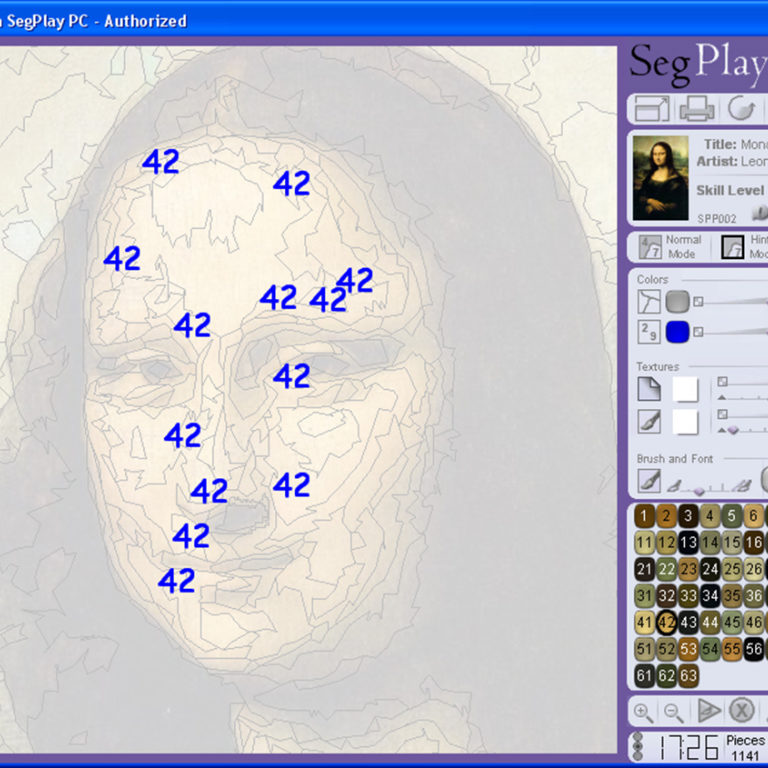Viewport: 768px width, 768px height.
Task: Select palette color 16
Action: (x=754, y=542)
